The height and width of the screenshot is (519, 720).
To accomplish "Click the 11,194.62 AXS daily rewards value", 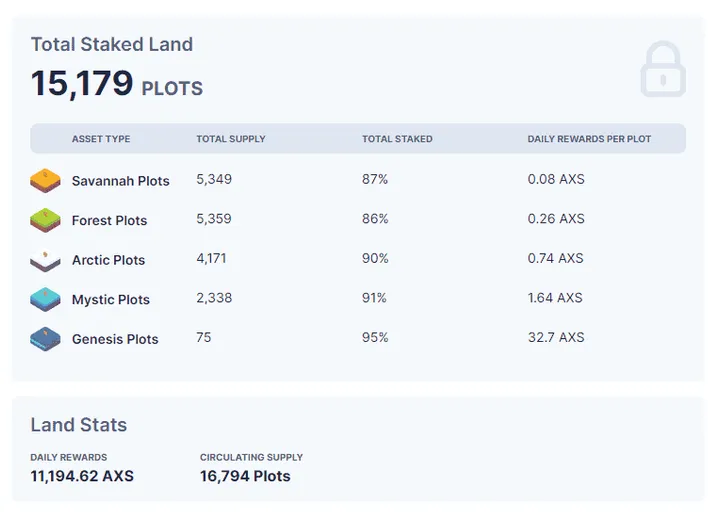I will (82, 476).
